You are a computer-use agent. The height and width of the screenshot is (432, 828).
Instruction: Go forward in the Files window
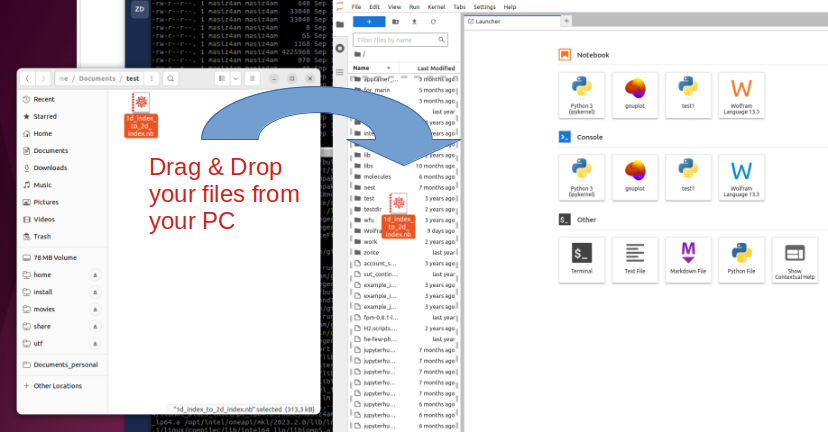click(x=43, y=79)
